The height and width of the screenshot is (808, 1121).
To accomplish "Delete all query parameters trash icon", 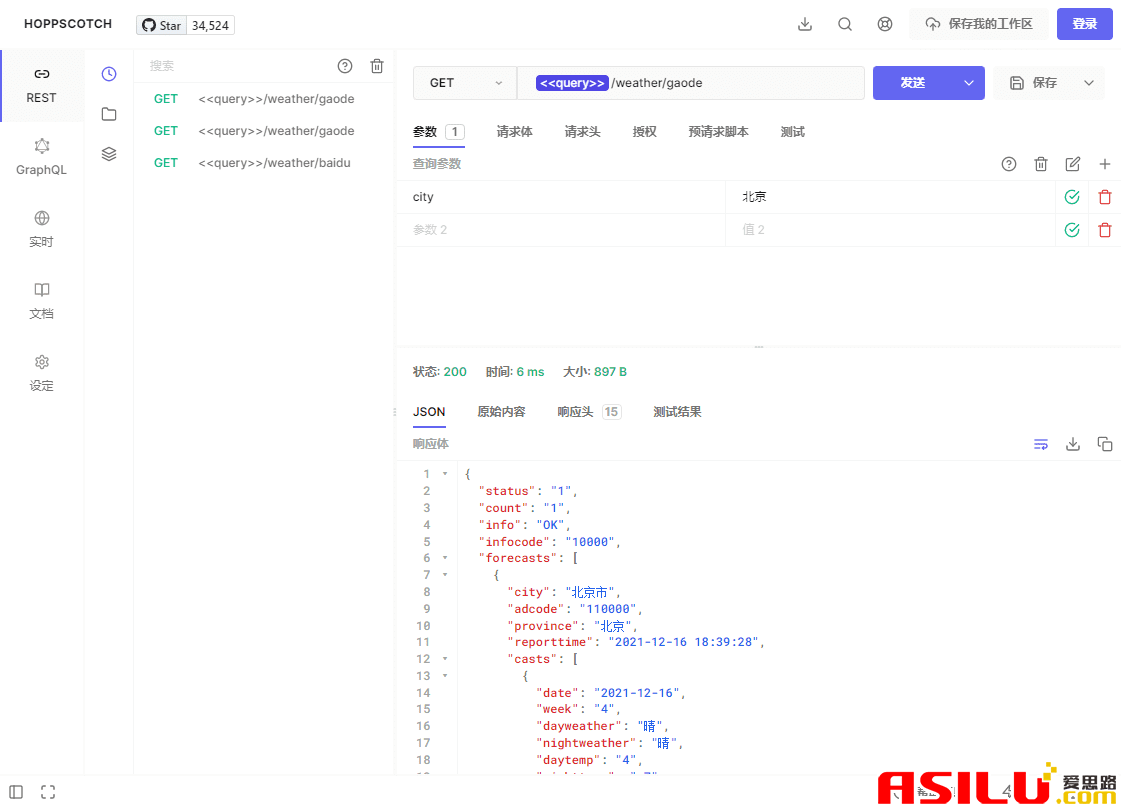I will [x=1041, y=164].
